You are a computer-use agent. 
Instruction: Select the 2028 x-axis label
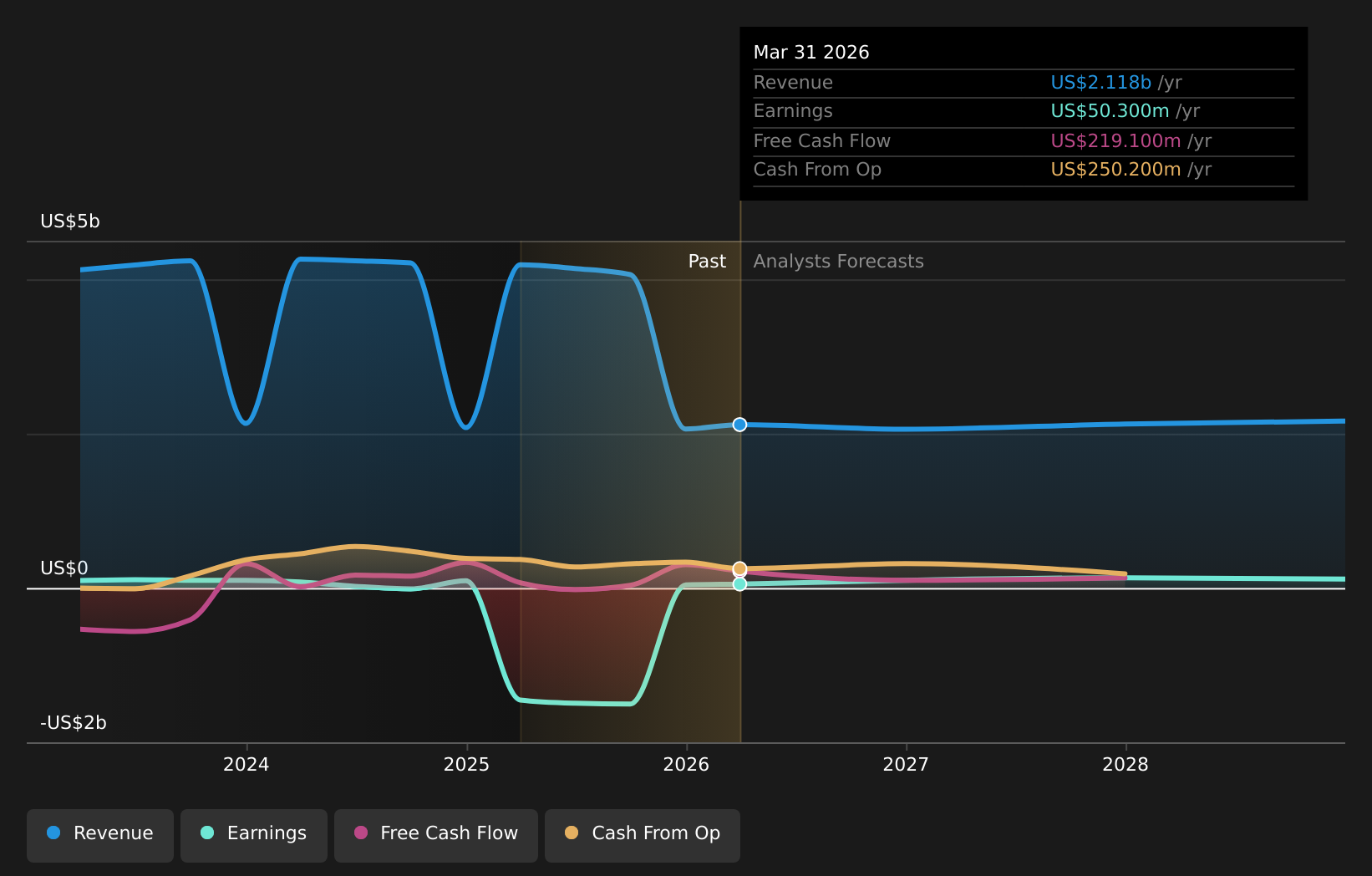tap(1126, 765)
